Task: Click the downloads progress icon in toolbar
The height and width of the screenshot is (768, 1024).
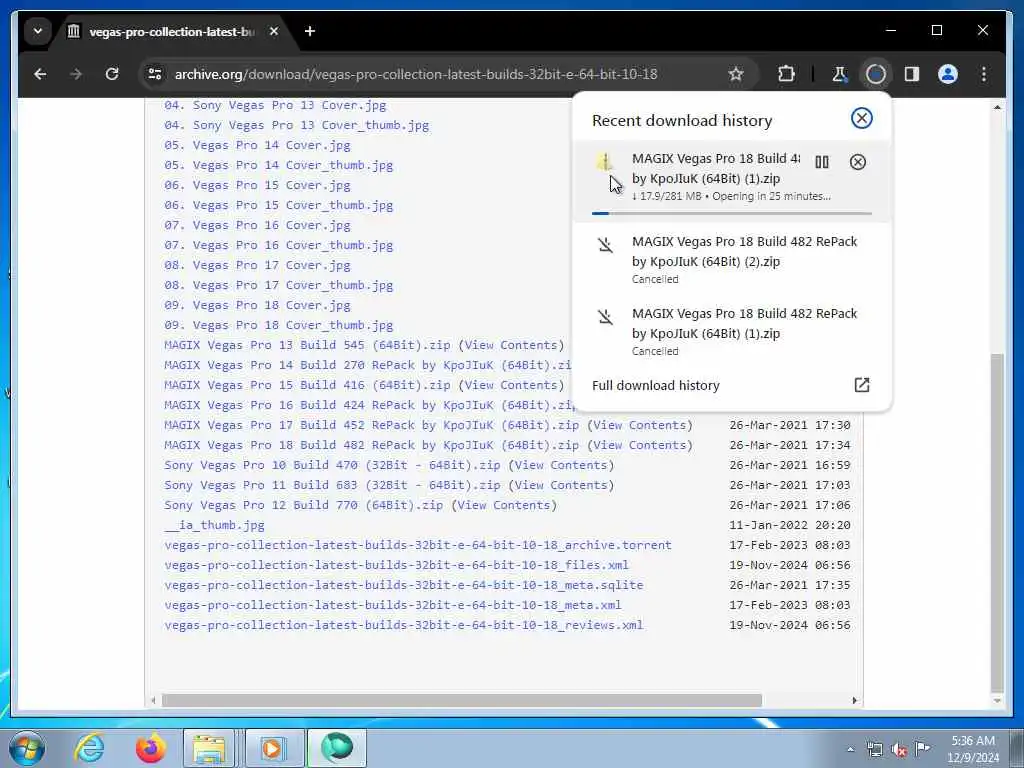Action: tap(875, 74)
